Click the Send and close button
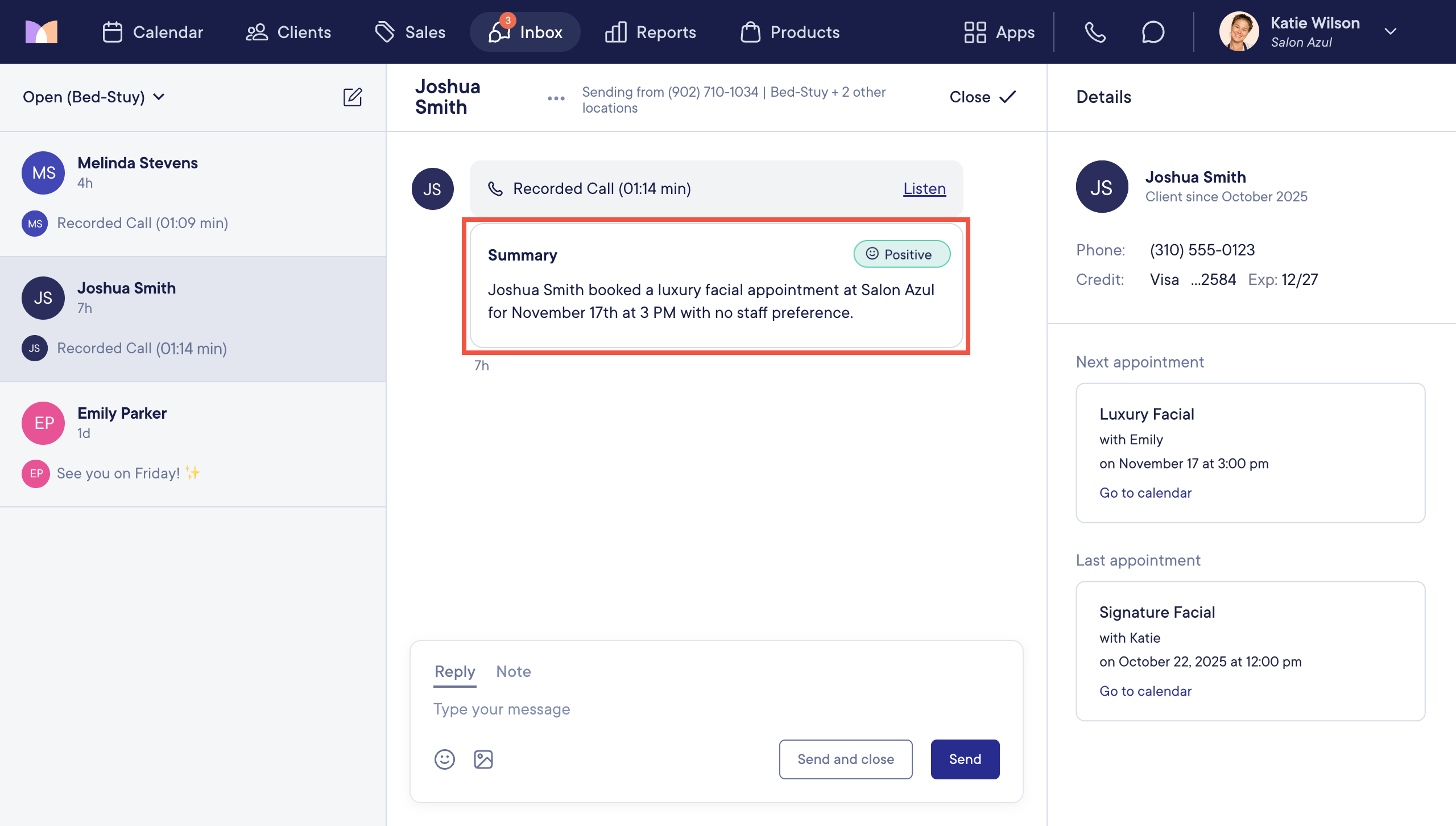 pos(845,759)
